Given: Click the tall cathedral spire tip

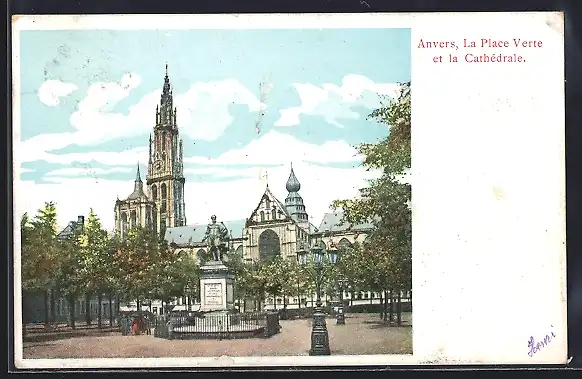Looking at the screenshot, I should (x=166, y=74).
